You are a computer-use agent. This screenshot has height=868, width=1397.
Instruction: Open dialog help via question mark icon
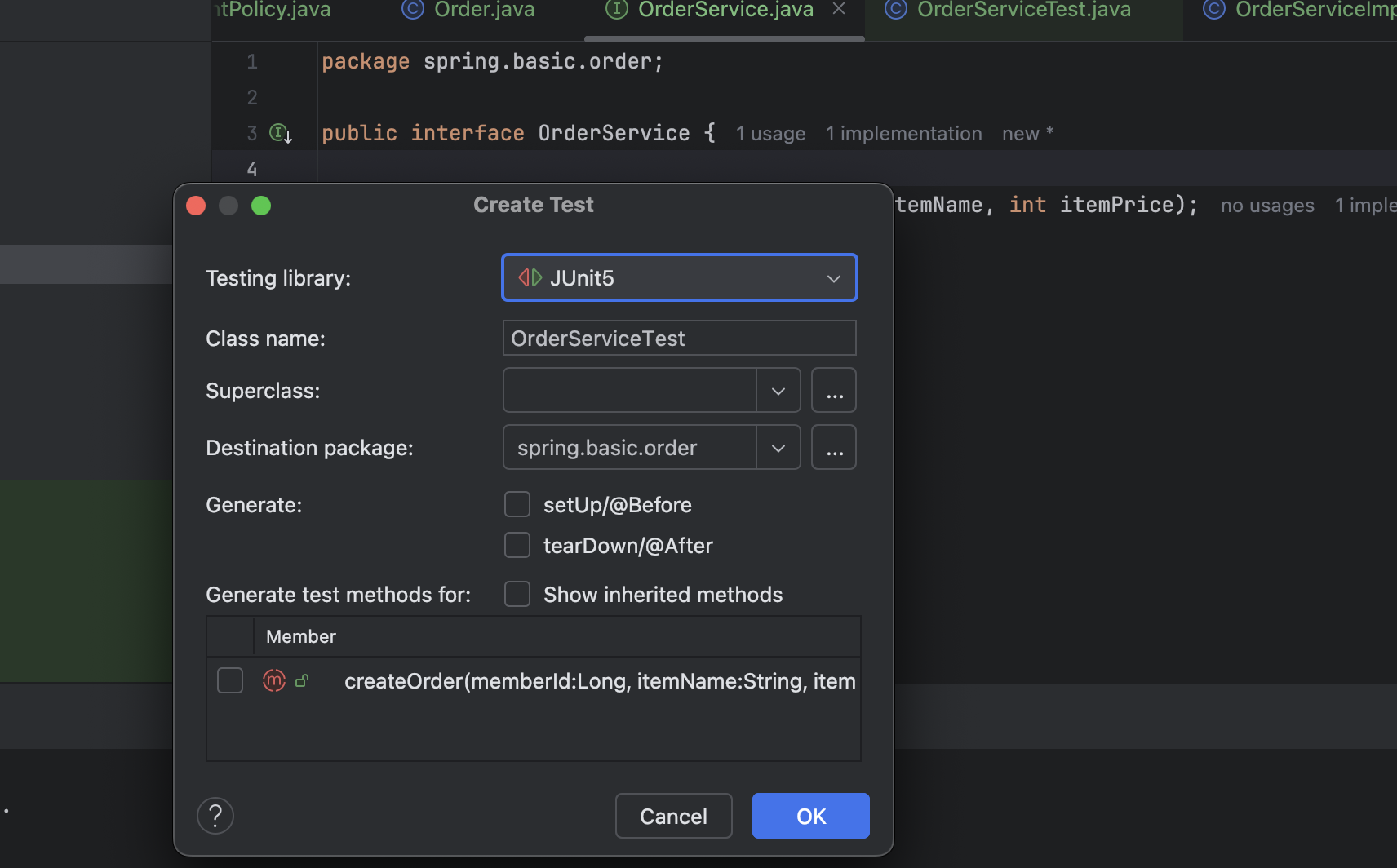coord(215,815)
